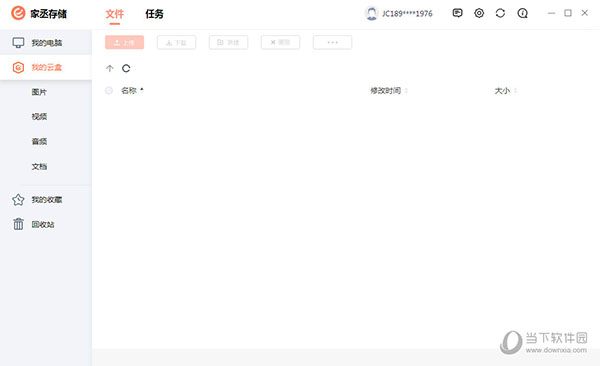Image resolution: width=600 pixels, height=366 pixels.
Task: Open the 视频 category
Action: (x=39, y=116)
